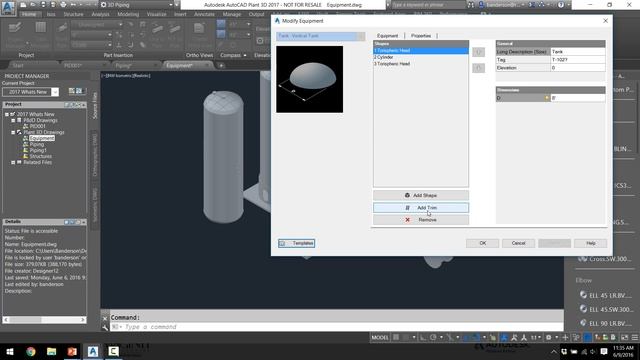Edit the Elevation value field

pos(578,68)
